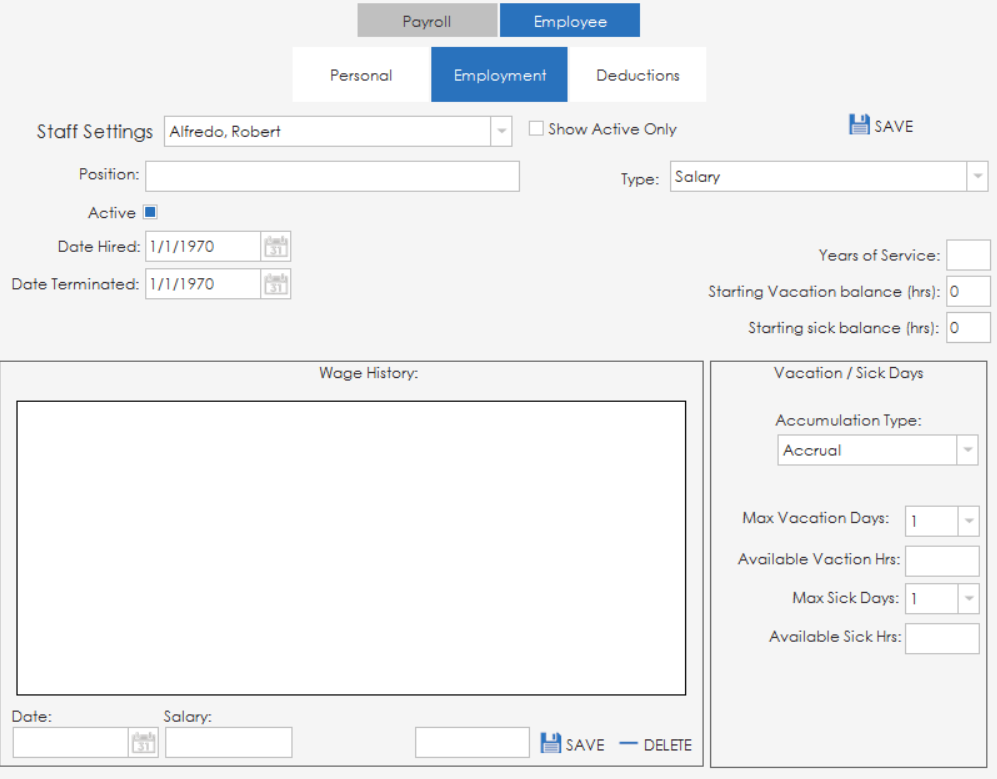Click the Date Terminated text field
Screen dimensions: 997x779
pos(203,284)
